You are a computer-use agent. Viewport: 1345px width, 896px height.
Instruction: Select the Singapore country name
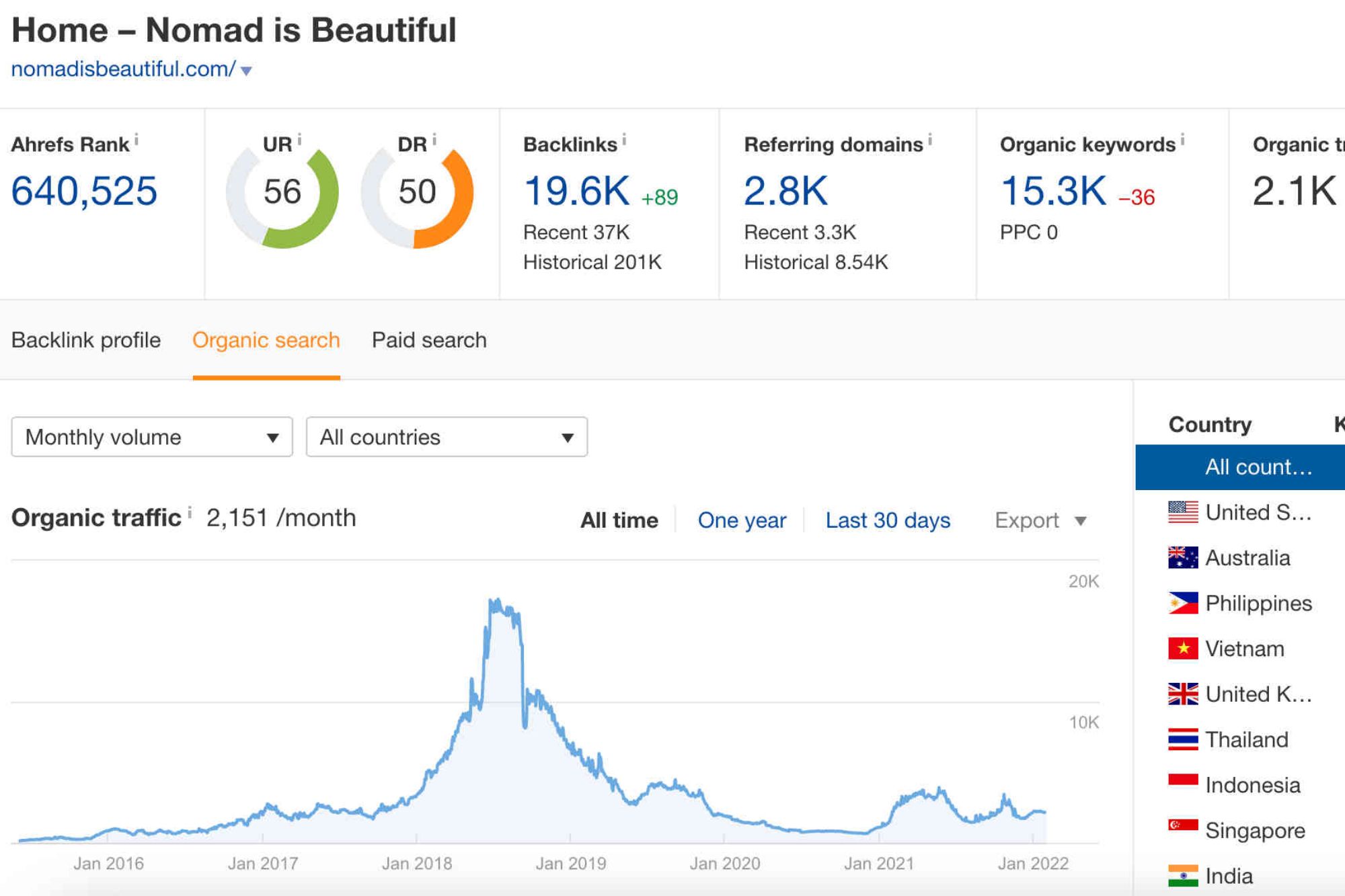point(1256,831)
